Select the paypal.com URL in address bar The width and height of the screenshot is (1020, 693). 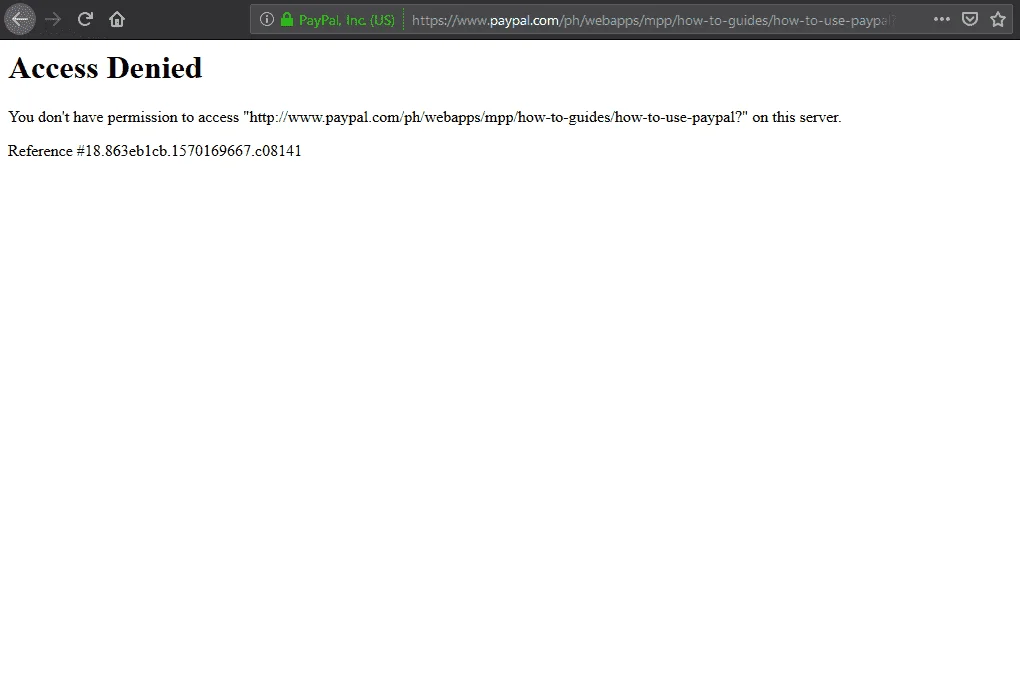pyautogui.click(x=654, y=20)
